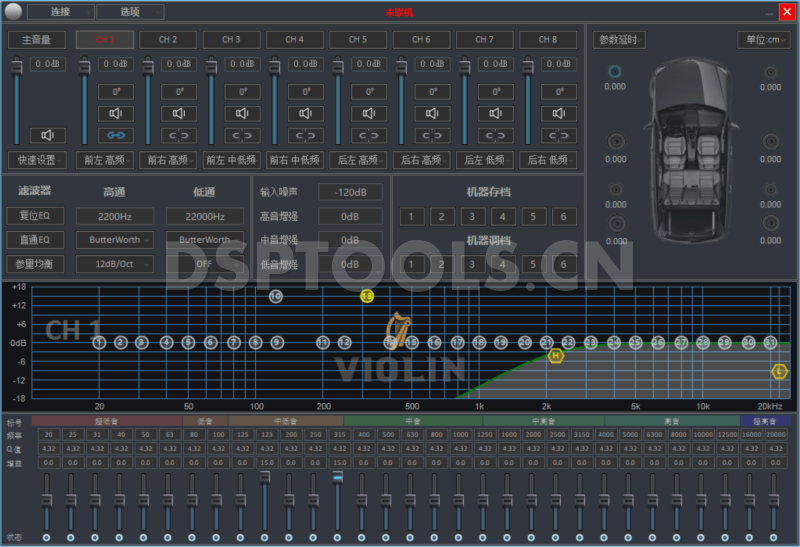Select the CH 3 channel button

(x=230, y=40)
